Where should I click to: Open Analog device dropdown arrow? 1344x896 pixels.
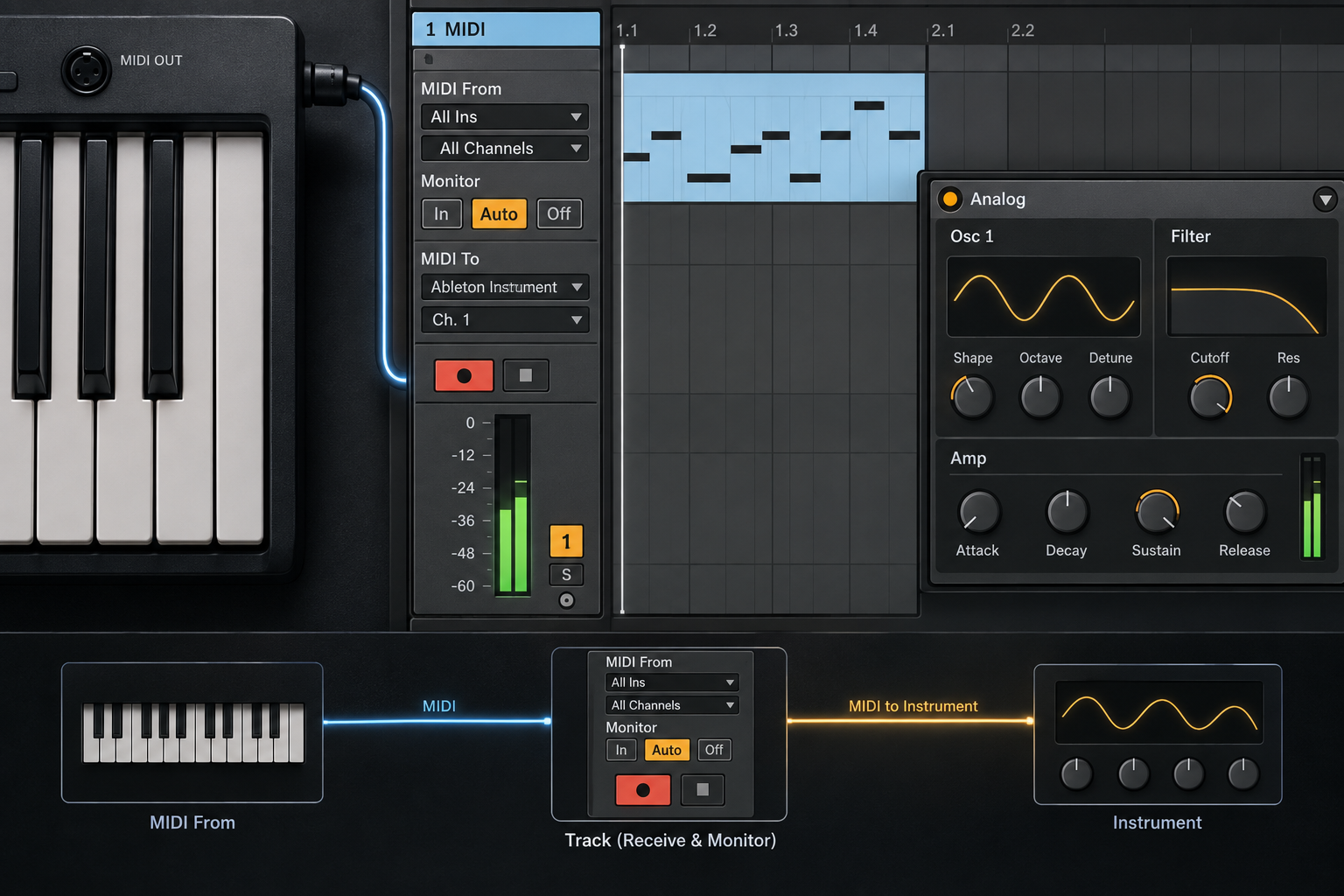tap(1325, 199)
